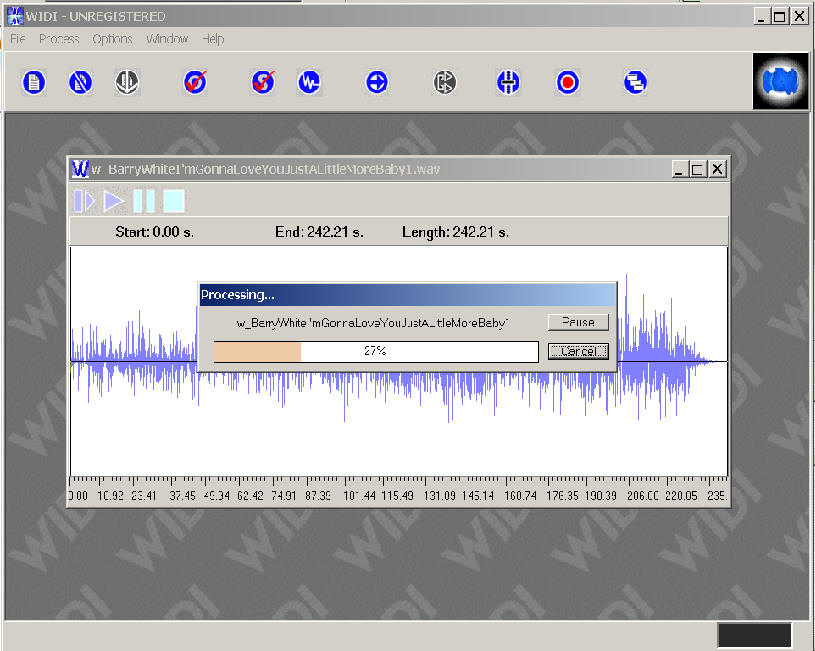Image resolution: width=815 pixels, height=651 pixels.
Task: Click the blue document icon in the toolbar
Action: coord(34,82)
